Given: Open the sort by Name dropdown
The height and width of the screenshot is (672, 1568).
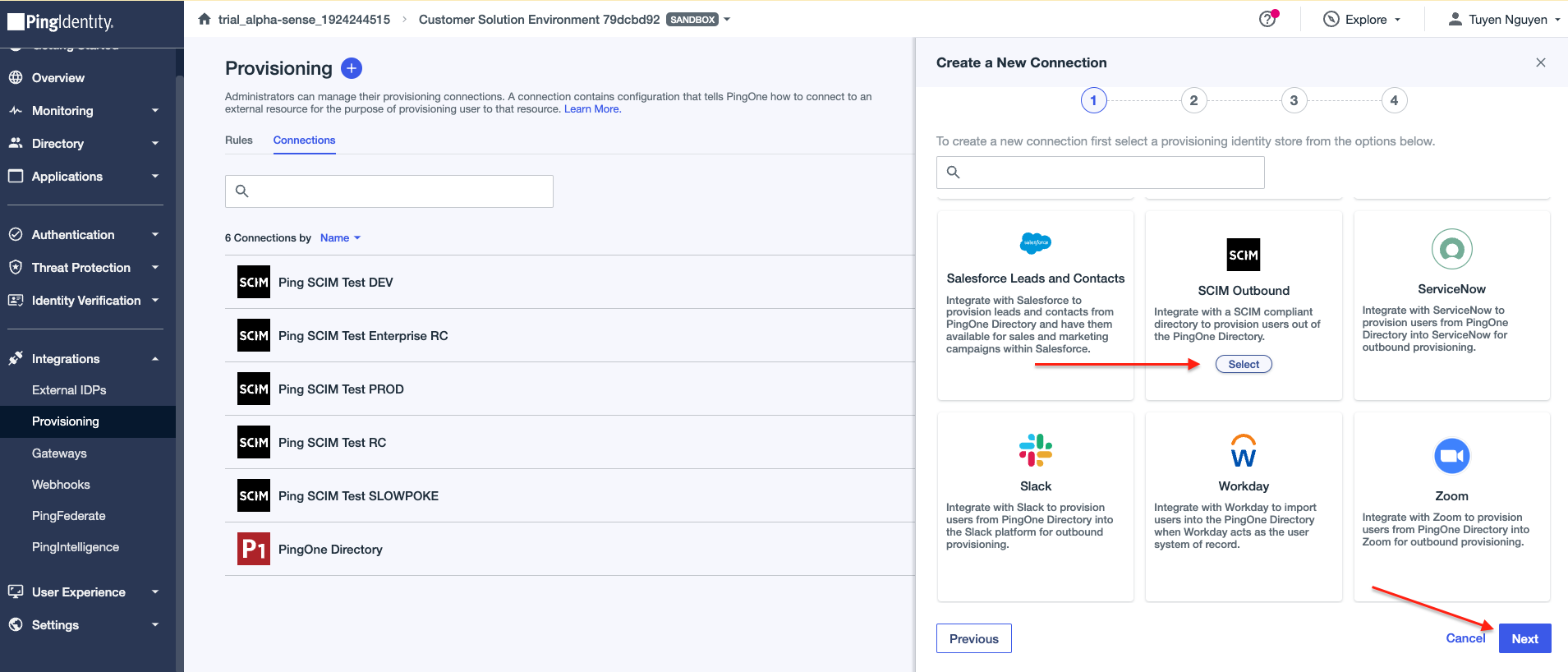Looking at the screenshot, I should (340, 237).
